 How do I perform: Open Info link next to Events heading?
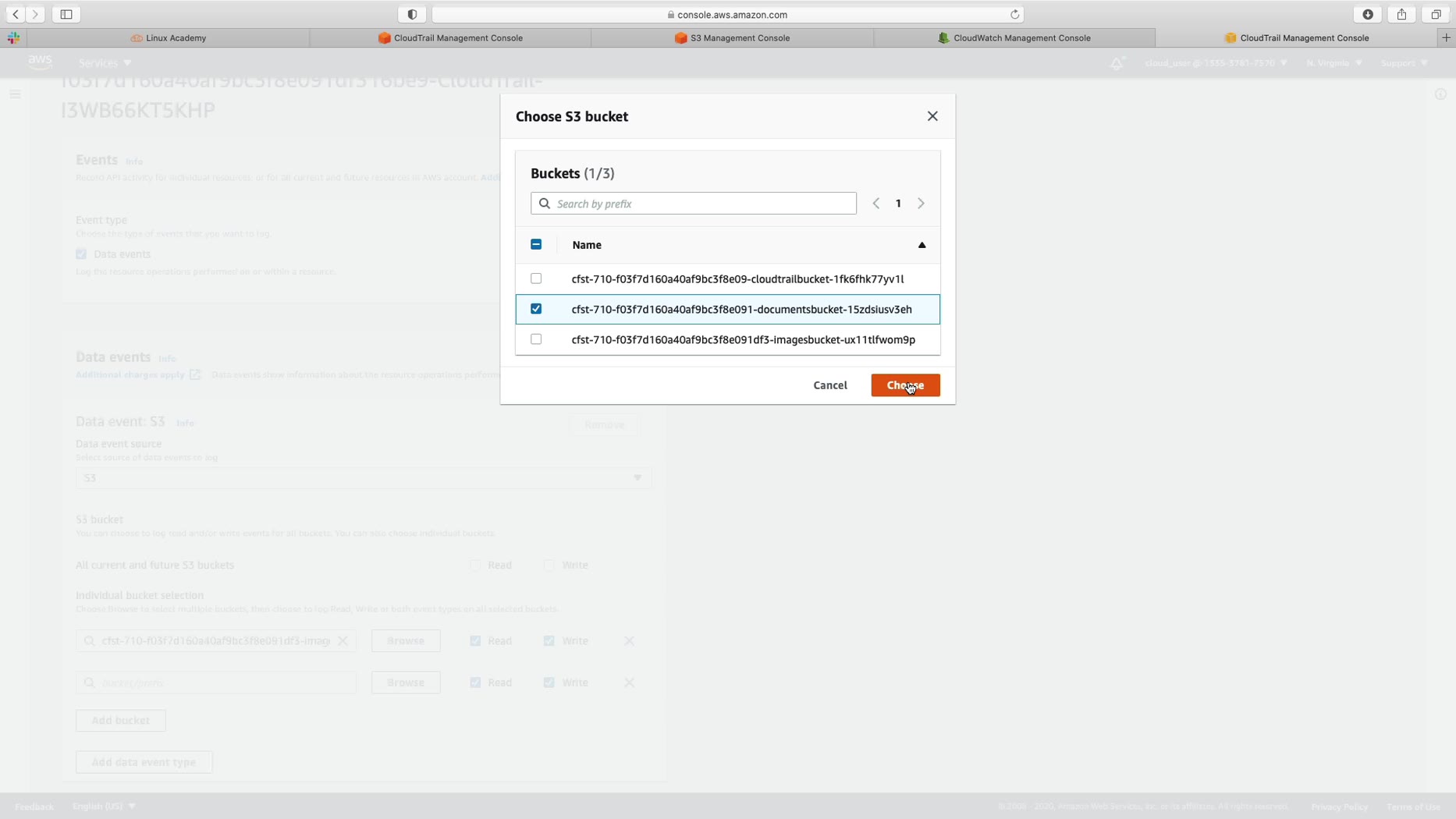[x=134, y=161]
